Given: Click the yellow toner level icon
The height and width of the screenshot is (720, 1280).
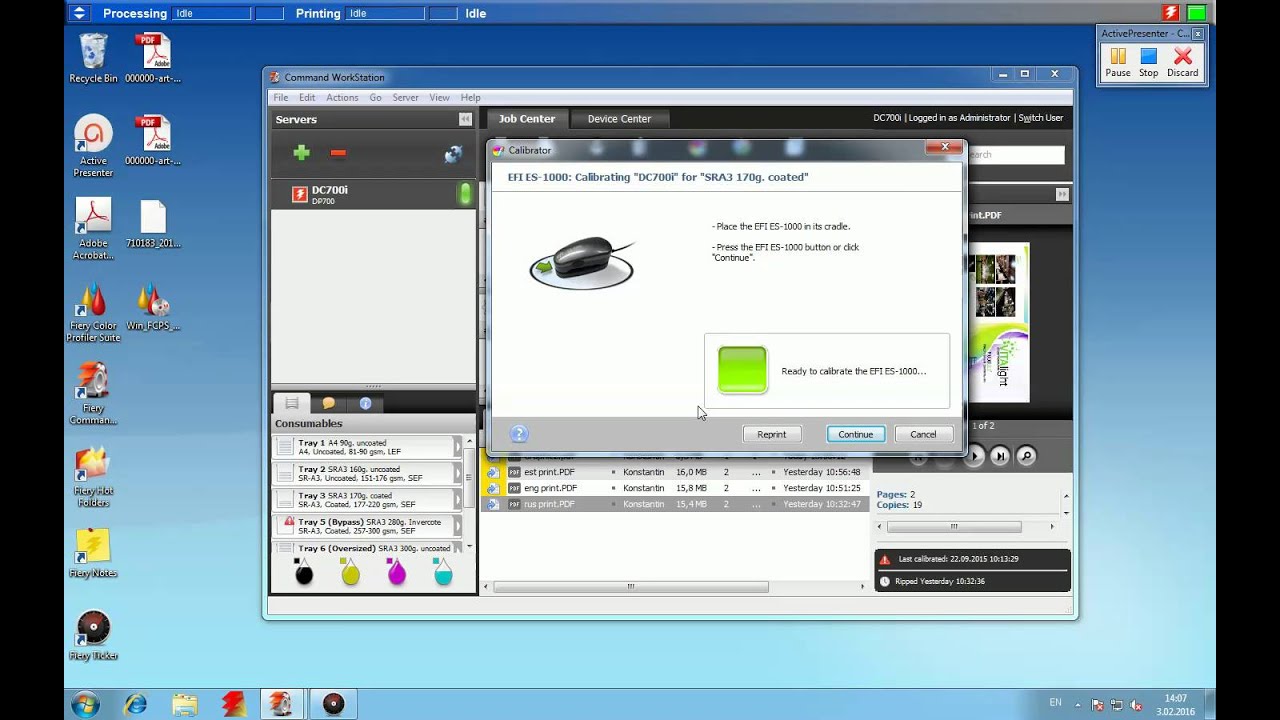Looking at the screenshot, I should coord(350,572).
